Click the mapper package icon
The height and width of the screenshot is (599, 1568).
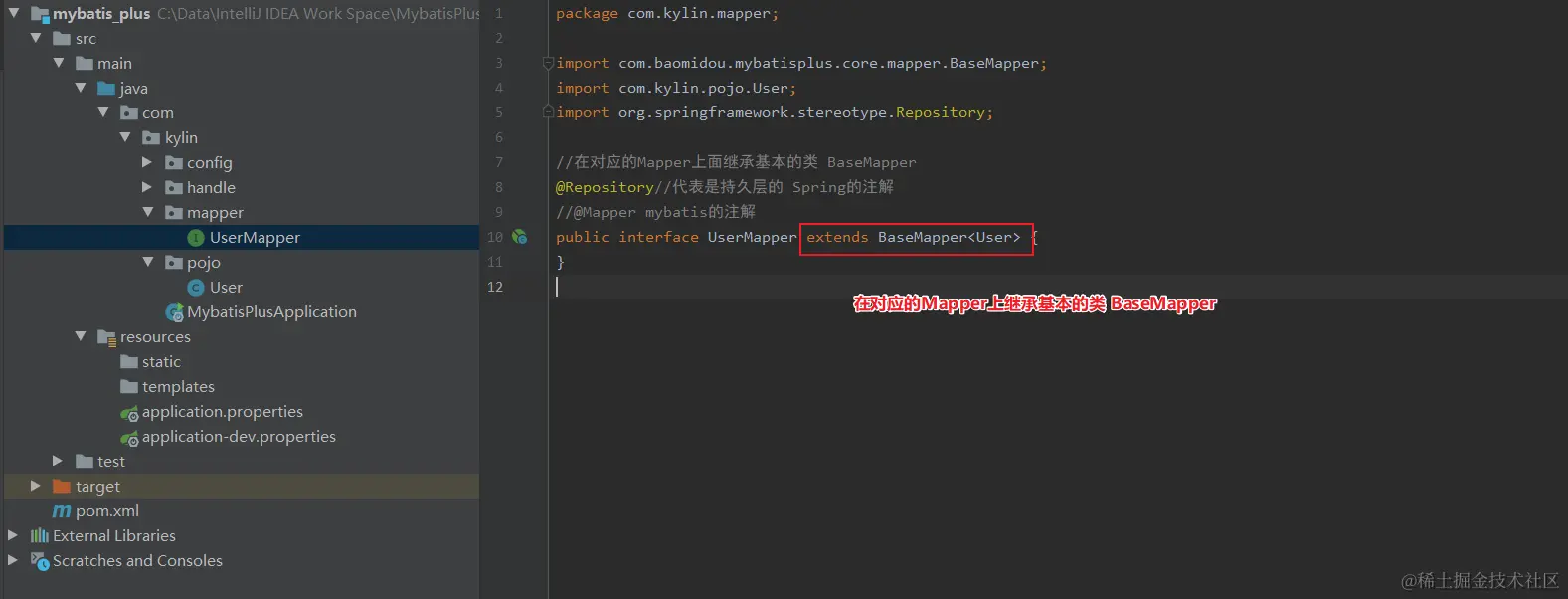coord(174,212)
